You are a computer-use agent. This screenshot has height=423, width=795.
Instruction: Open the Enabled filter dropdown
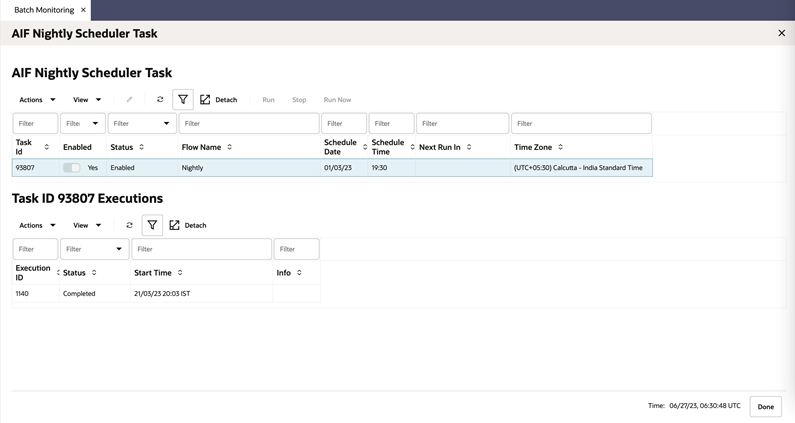coord(95,123)
